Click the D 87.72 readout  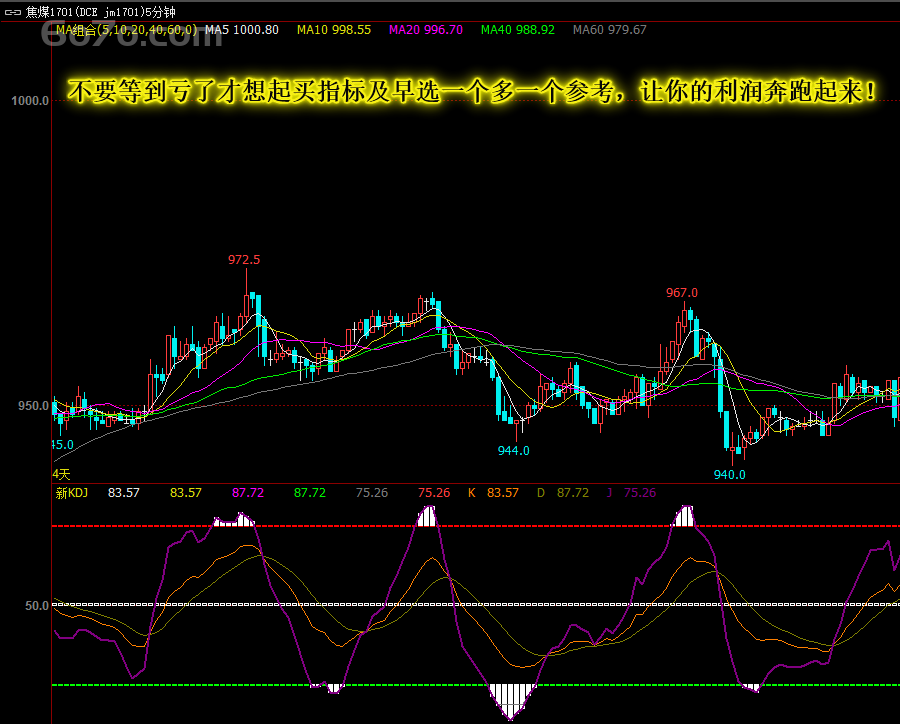(563, 493)
